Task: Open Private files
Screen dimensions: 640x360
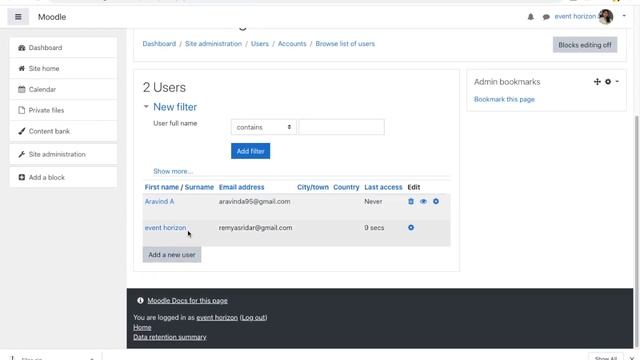Action: [63, 110]
